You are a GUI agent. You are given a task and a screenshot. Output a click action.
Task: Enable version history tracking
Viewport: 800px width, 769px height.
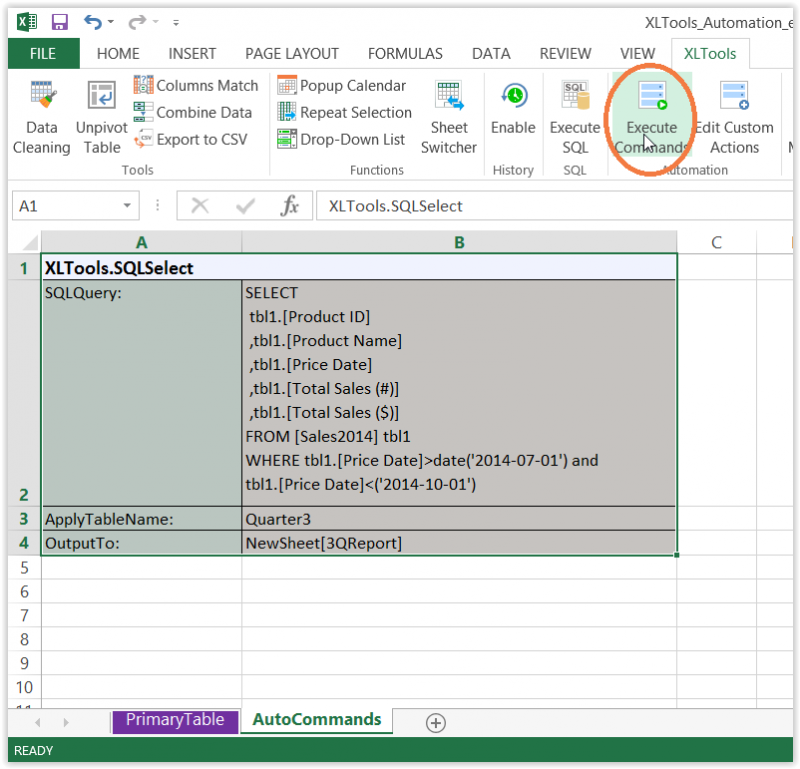tap(513, 115)
